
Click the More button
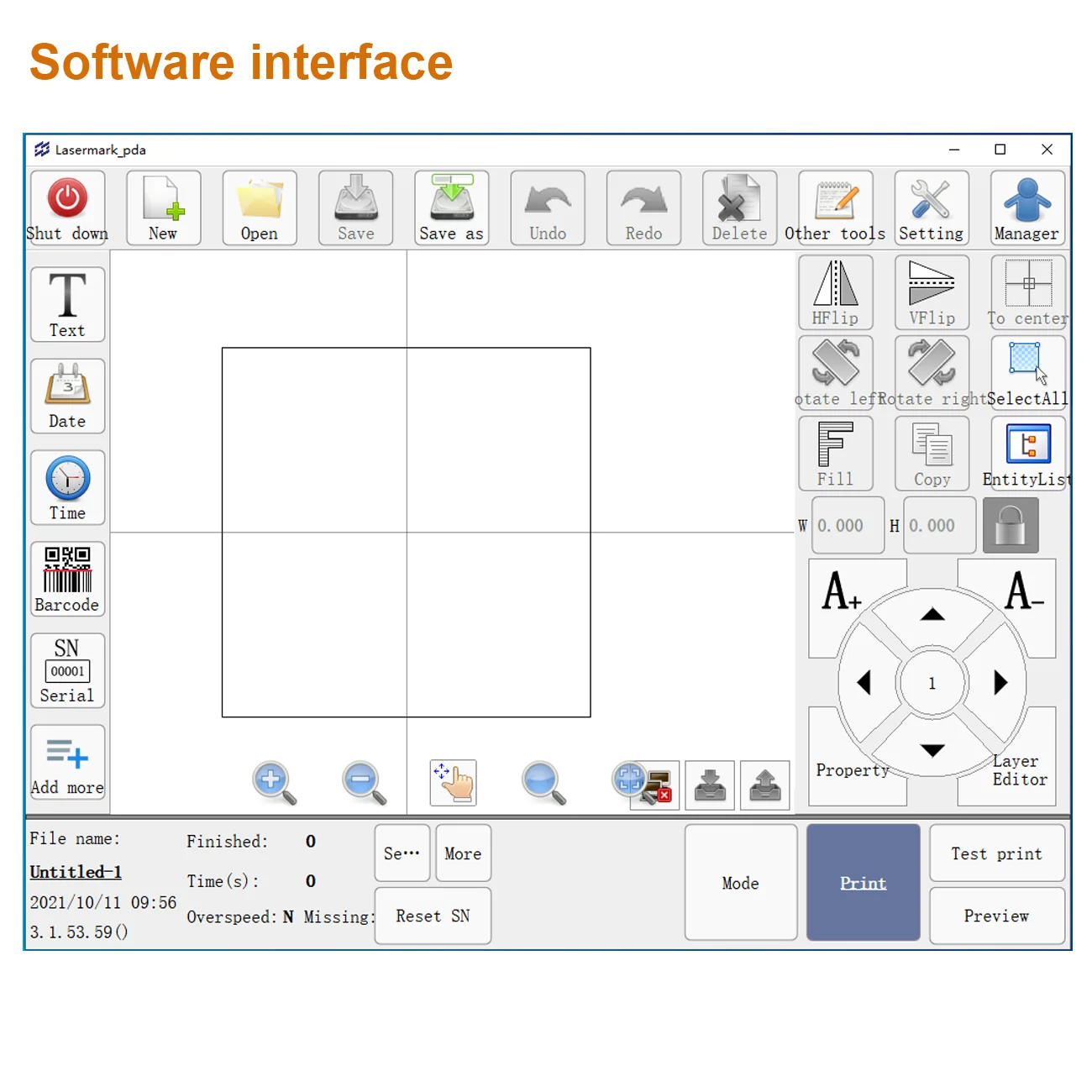click(x=463, y=853)
